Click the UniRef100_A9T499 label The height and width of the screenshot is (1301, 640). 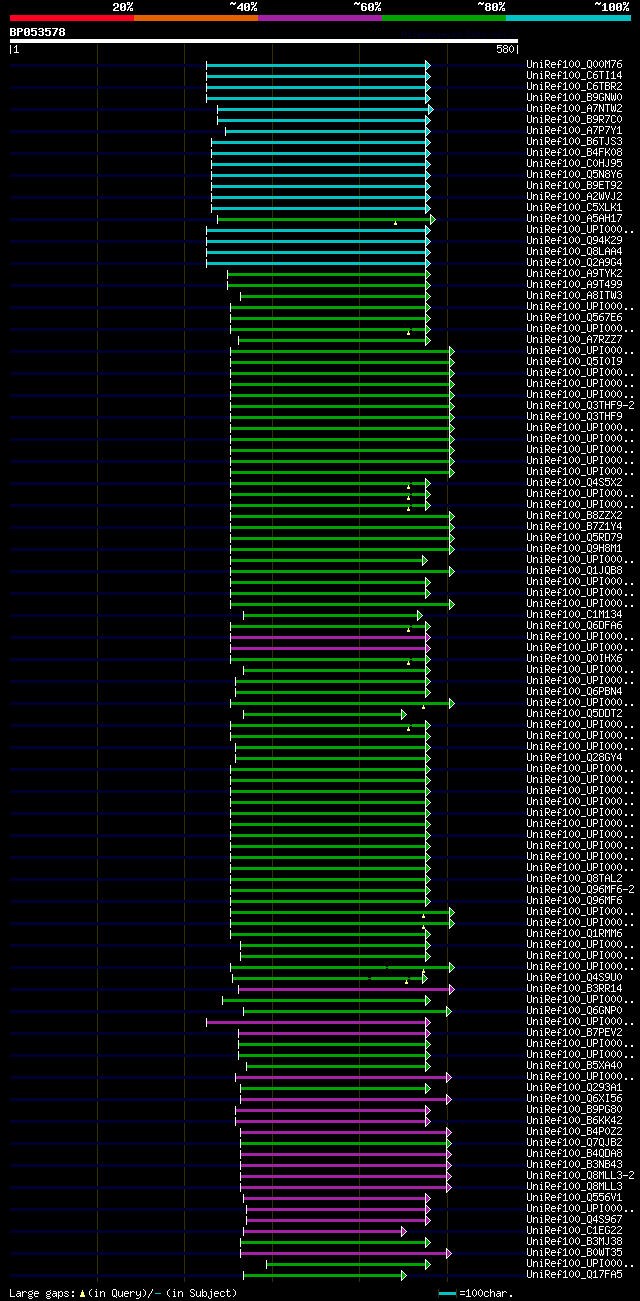tap(574, 285)
